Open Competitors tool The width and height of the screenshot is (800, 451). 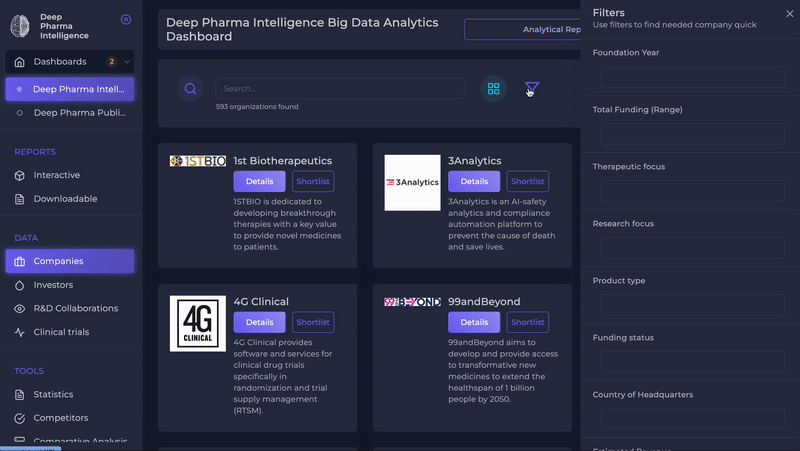(61, 418)
